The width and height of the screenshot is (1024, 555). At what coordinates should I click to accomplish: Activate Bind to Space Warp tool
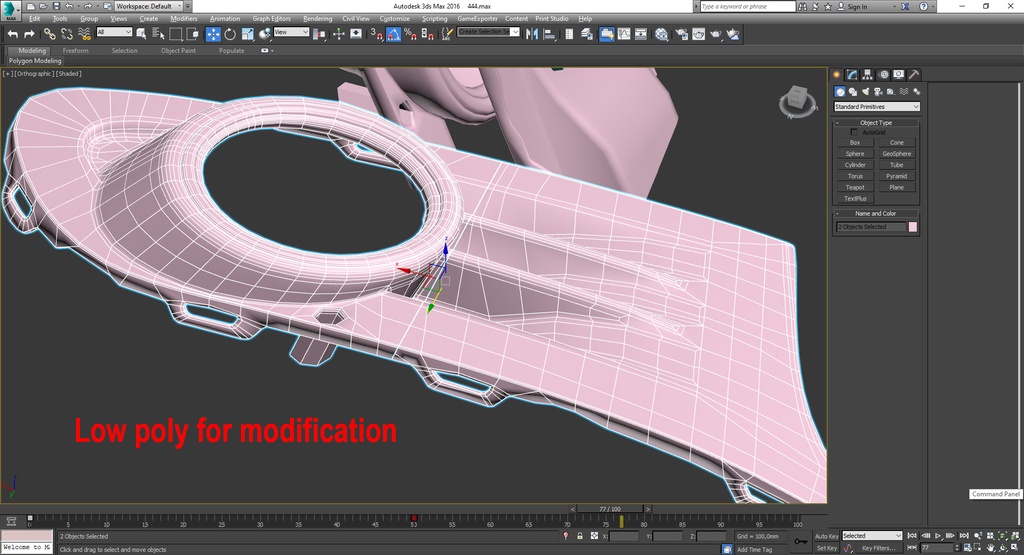(84, 34)
